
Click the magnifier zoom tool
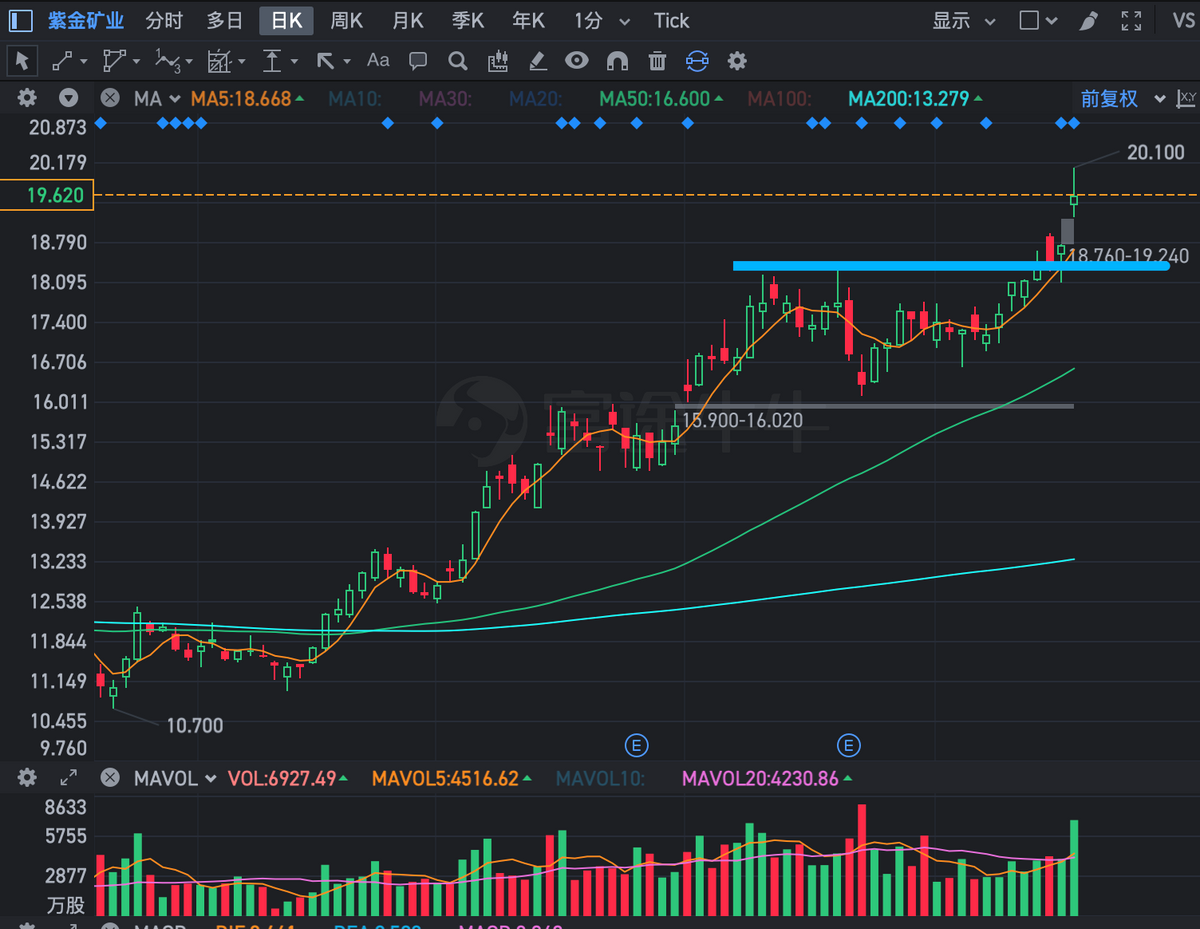coord(458,61)
